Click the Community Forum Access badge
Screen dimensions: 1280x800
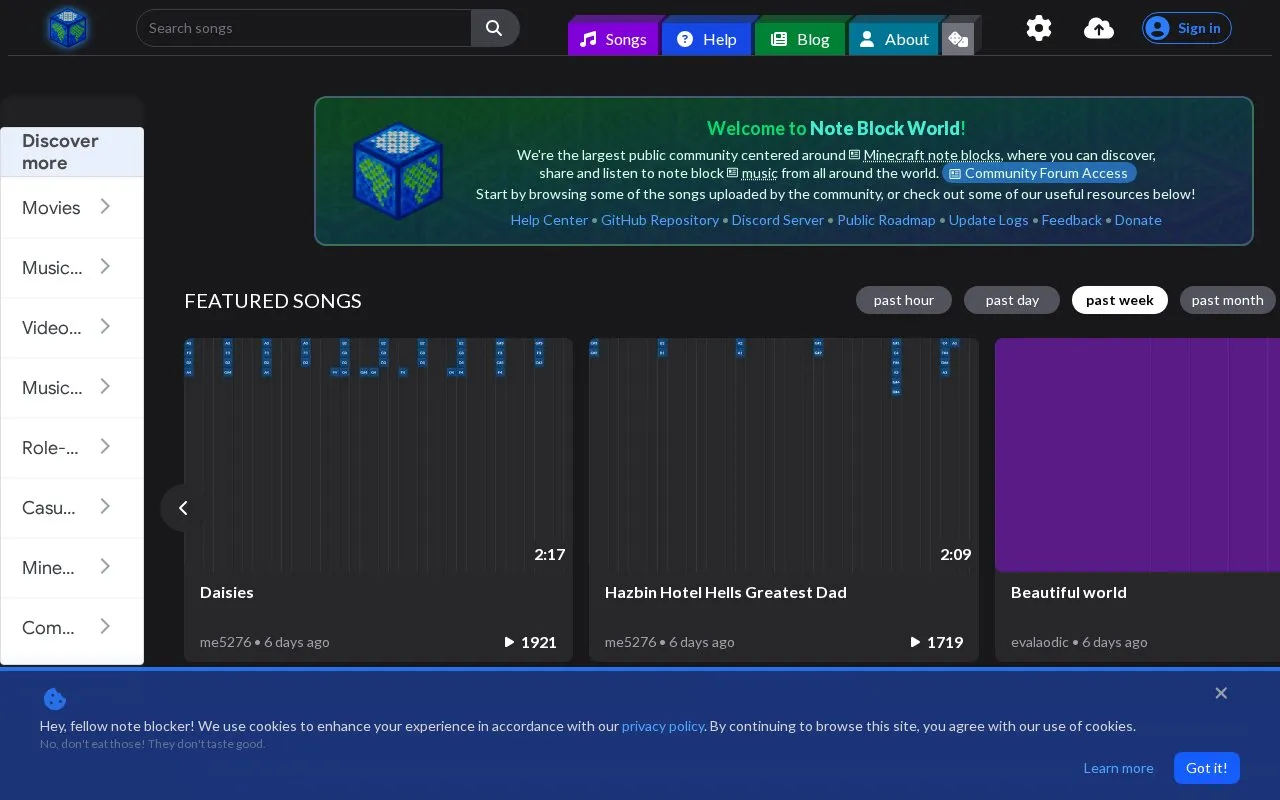coord(1039,173)
